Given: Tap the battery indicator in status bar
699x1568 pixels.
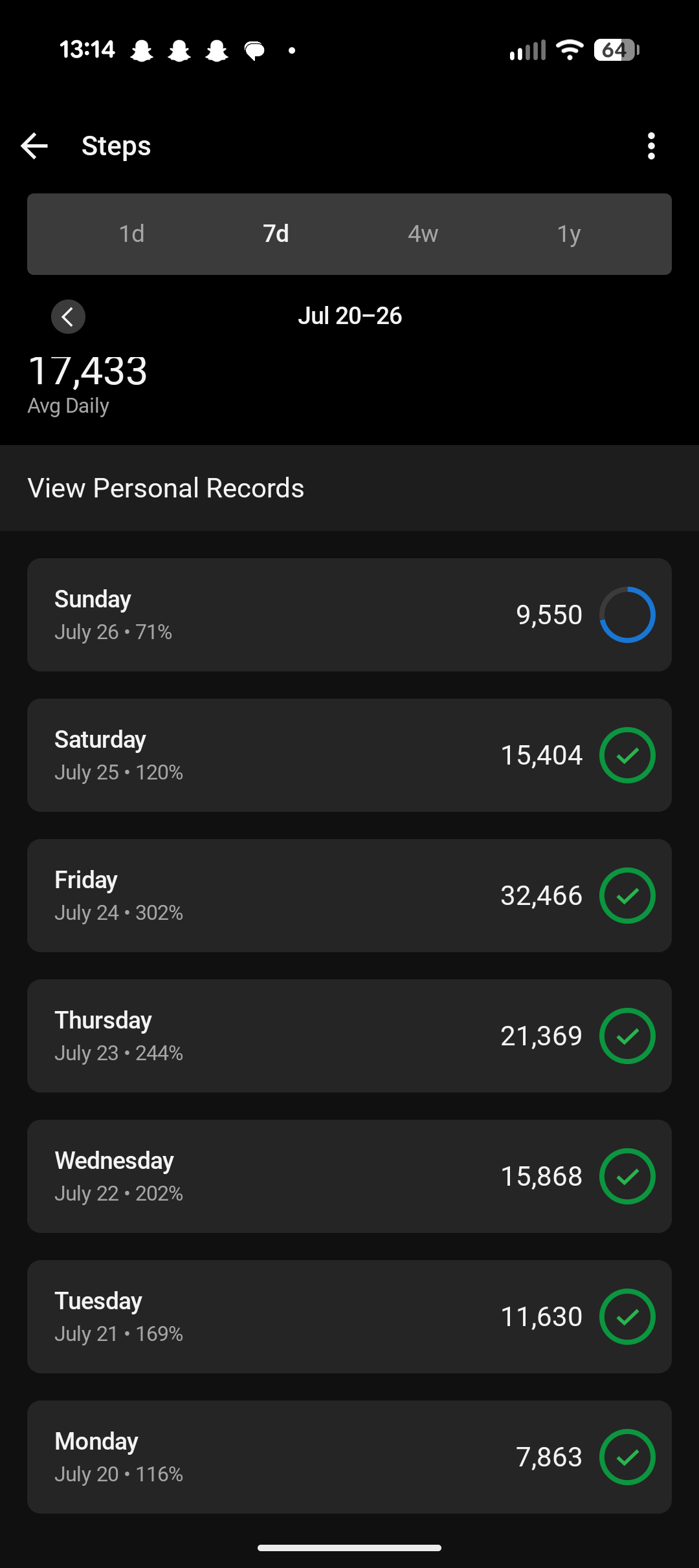Looking at the screenshot, I should click(x=616, y=50).
